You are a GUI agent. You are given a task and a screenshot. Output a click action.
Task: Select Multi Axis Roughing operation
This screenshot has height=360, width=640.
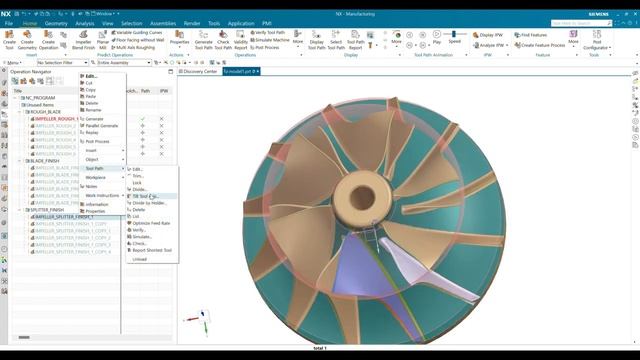tap(133, 47)
